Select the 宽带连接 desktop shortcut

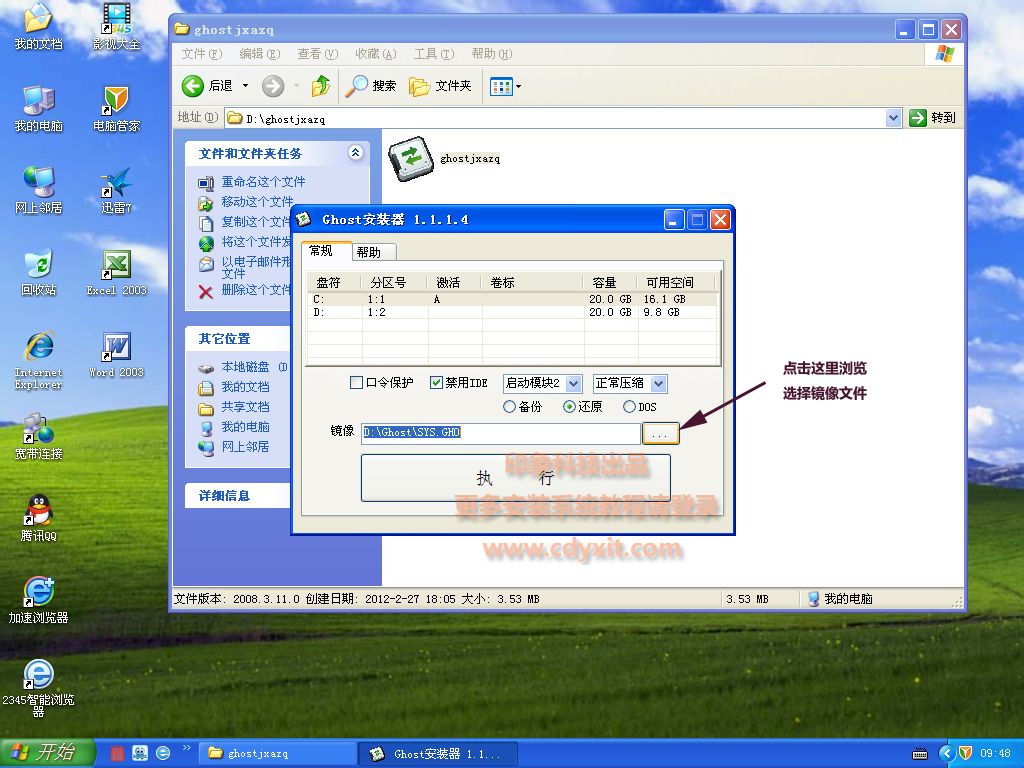[x=39, y=436]
